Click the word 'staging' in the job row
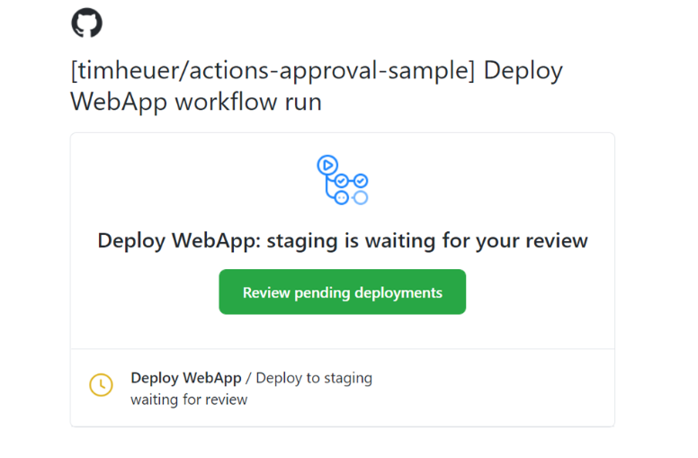698x458 pixels. 348,378
